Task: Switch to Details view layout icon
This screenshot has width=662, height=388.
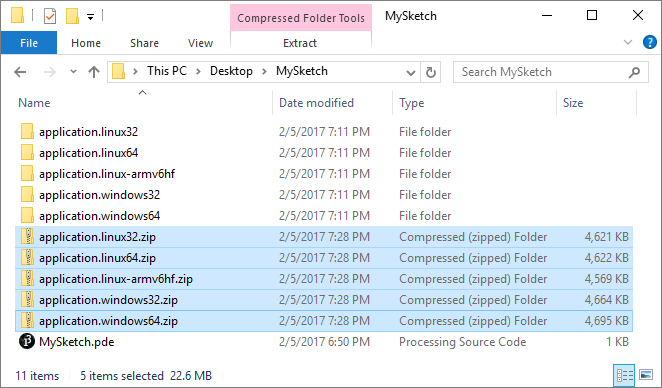Action: click(625, 375)
